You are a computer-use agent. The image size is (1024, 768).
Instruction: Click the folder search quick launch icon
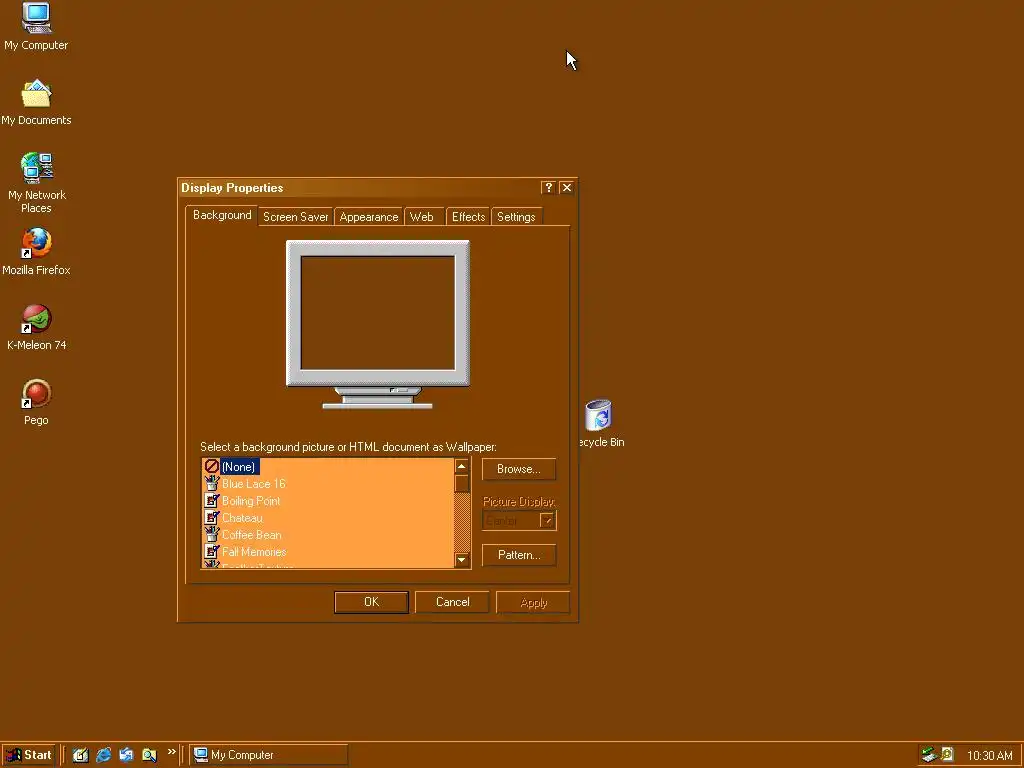(150, 755)
